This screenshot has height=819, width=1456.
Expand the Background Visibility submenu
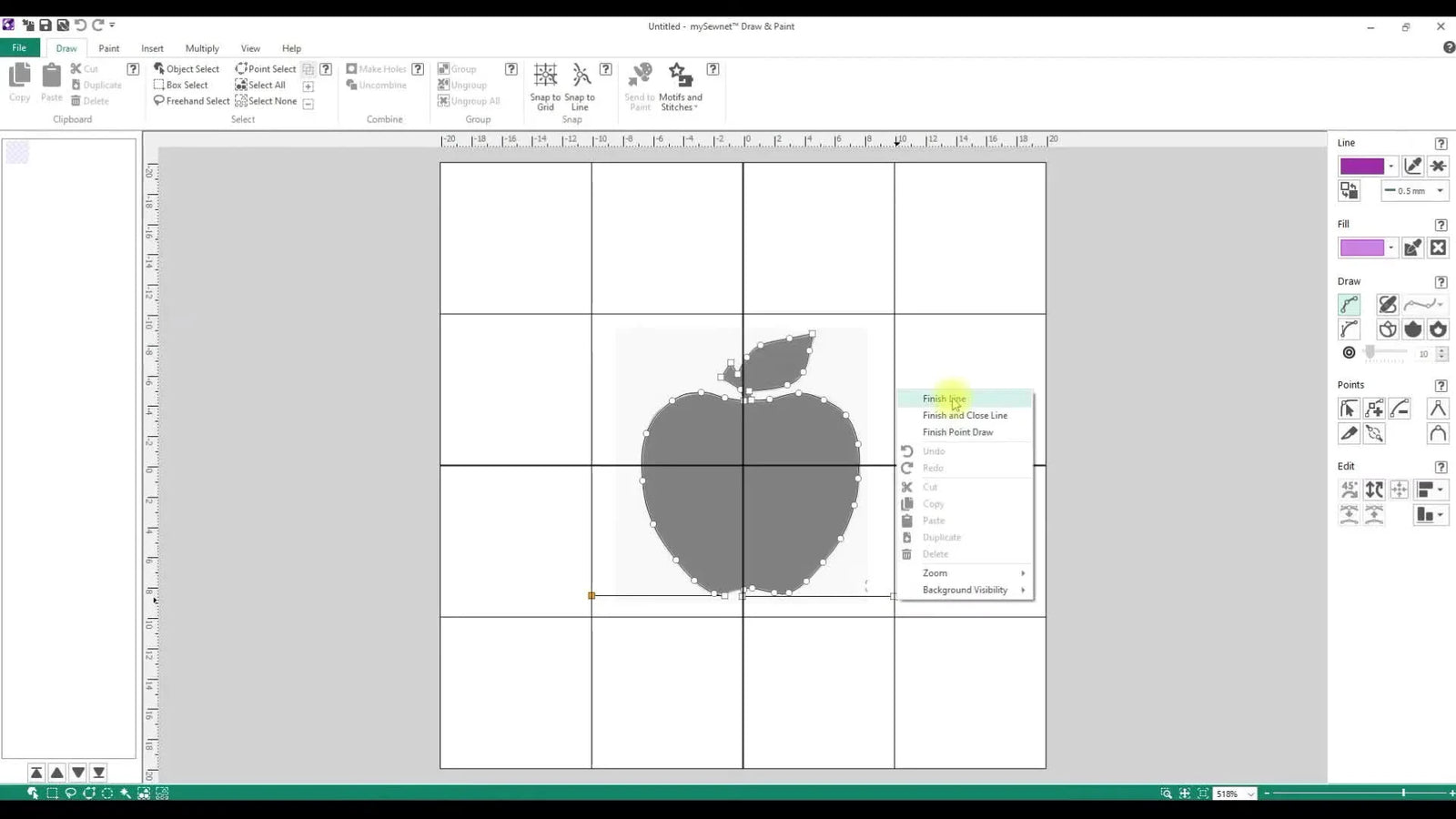point(966,590)
